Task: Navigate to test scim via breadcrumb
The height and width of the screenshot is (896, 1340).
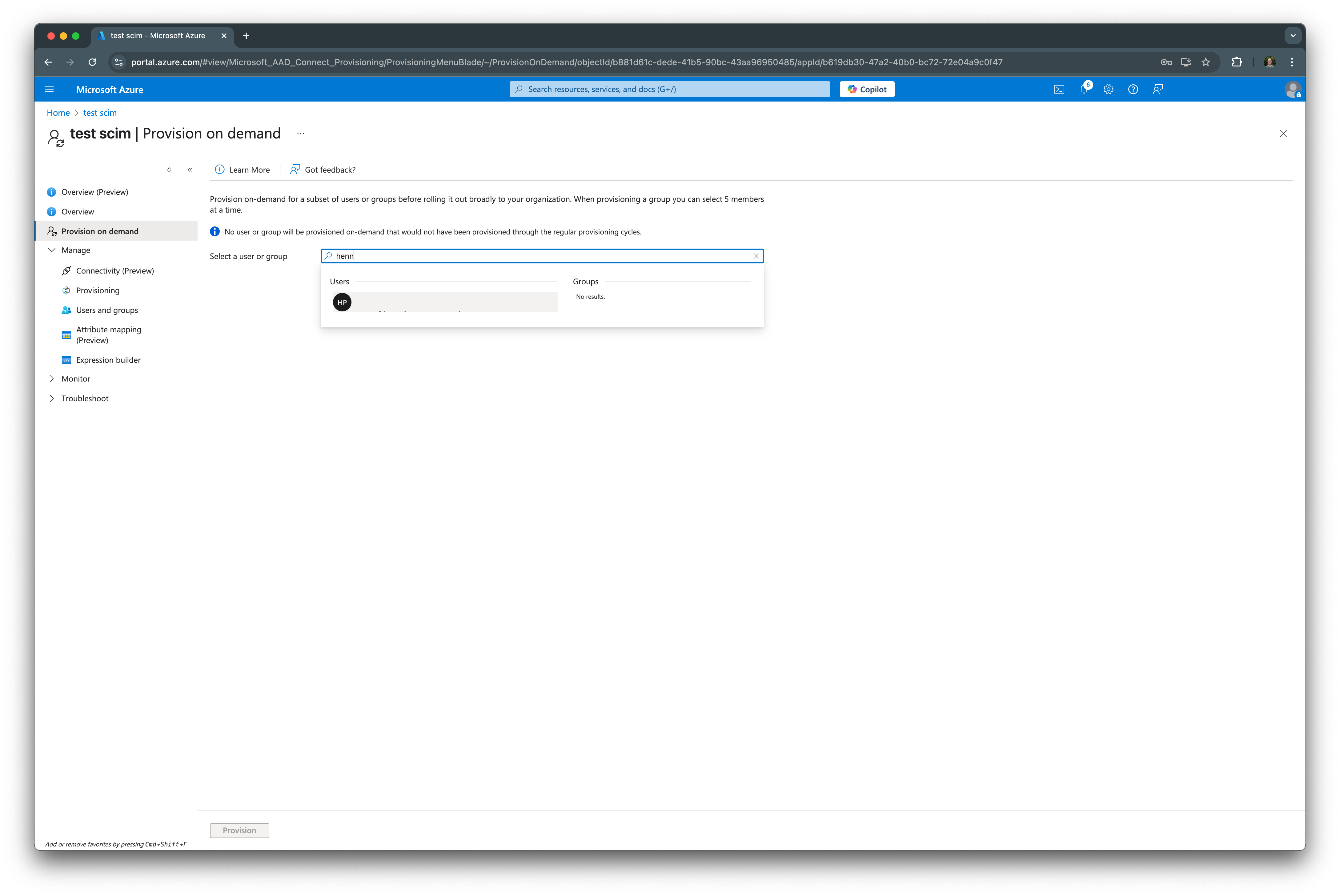Action: tap(100, 113)
